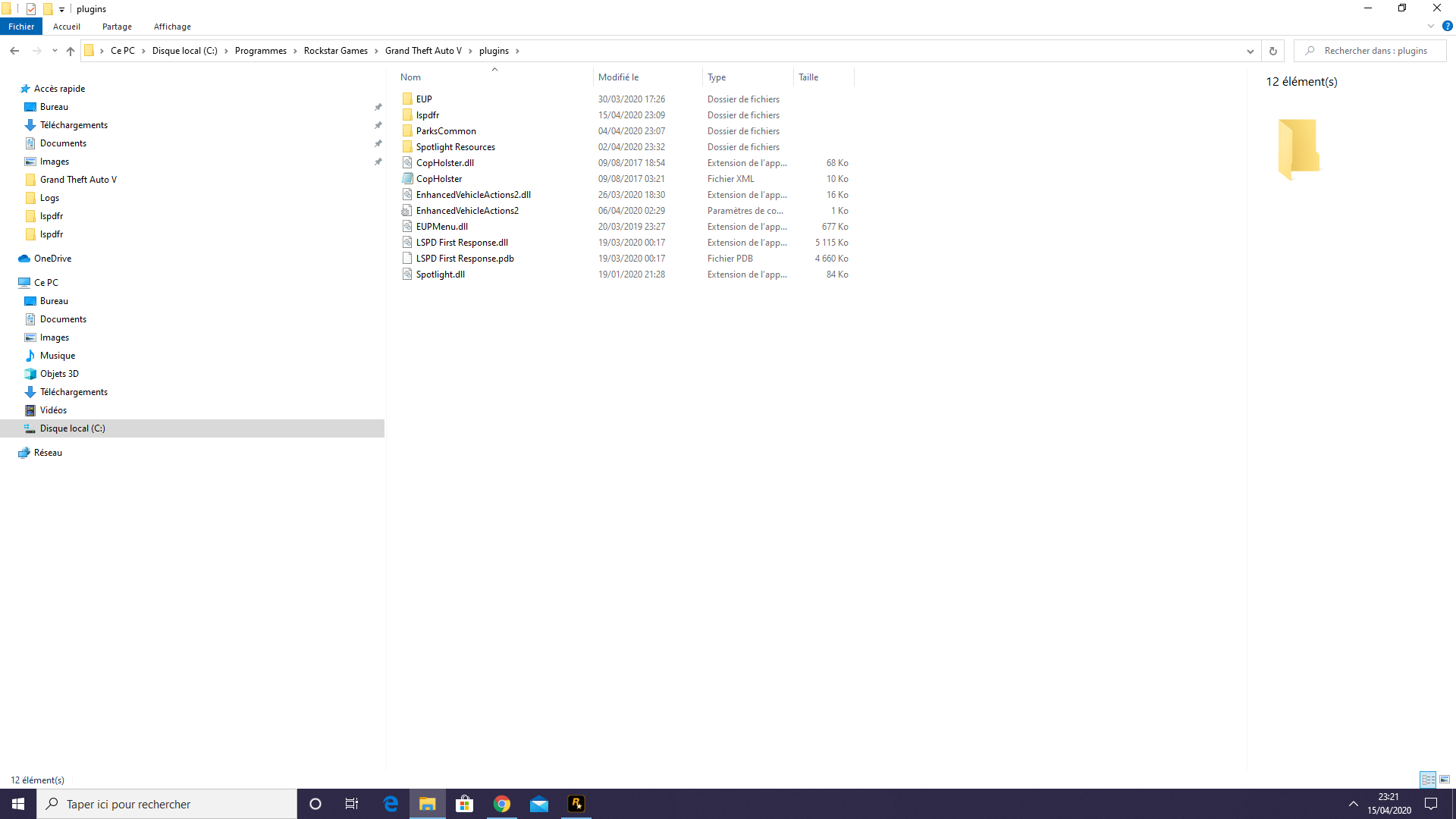Open the Fichier menu tab

(21, 27)
